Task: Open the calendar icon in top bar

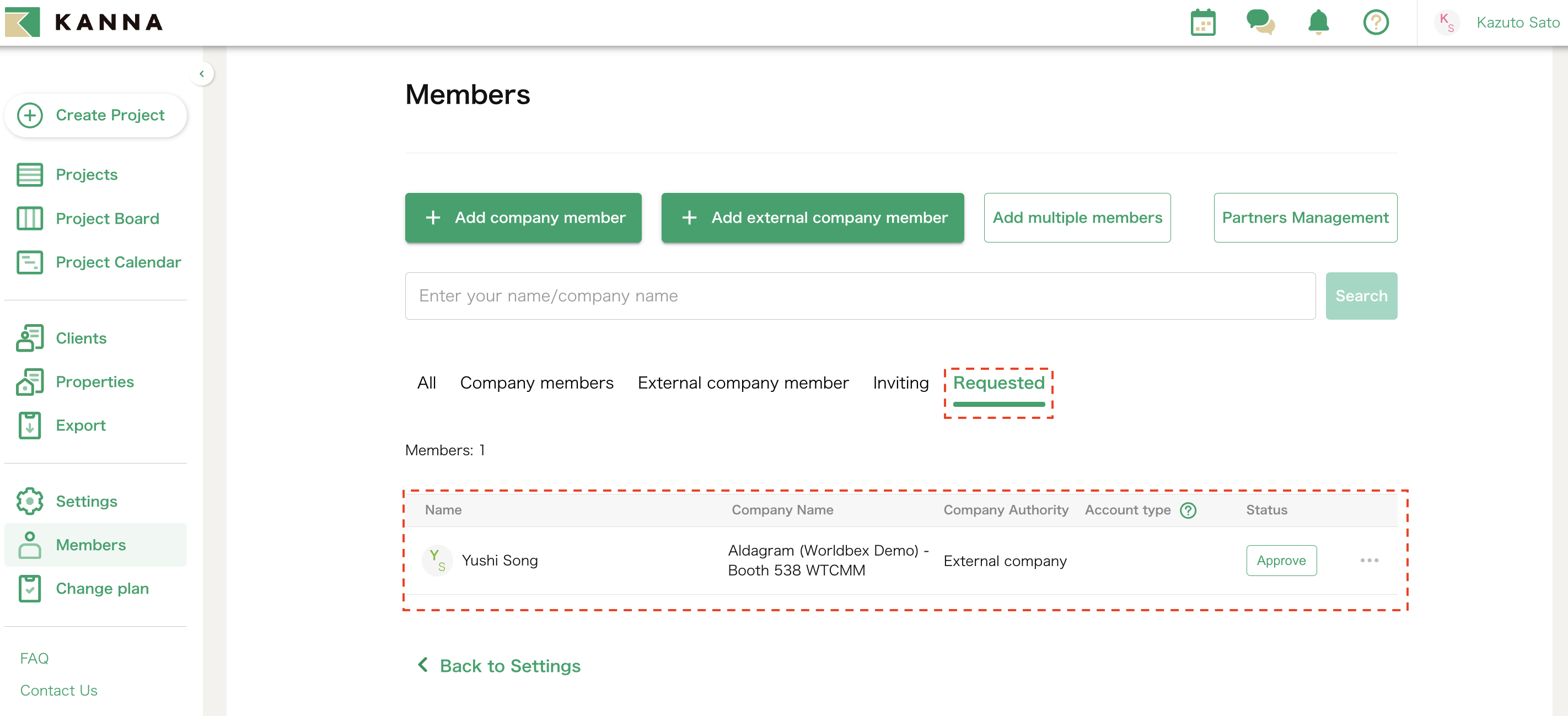Action: [x=1203, y=23]
